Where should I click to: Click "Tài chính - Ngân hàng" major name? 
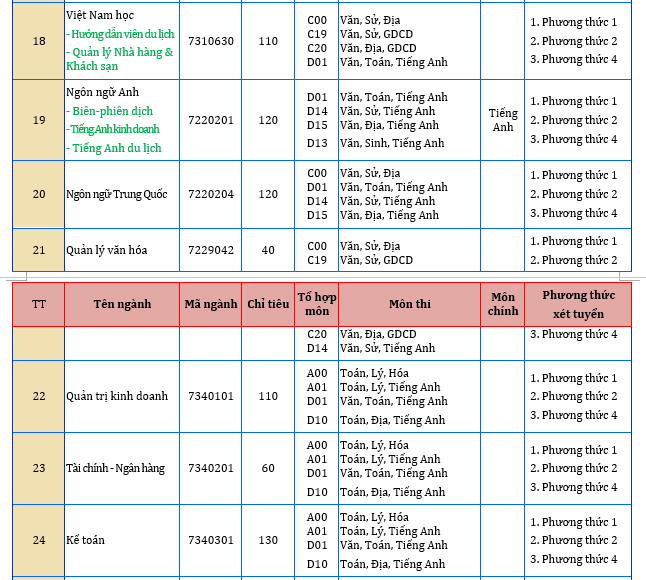[x=115, y=468]
